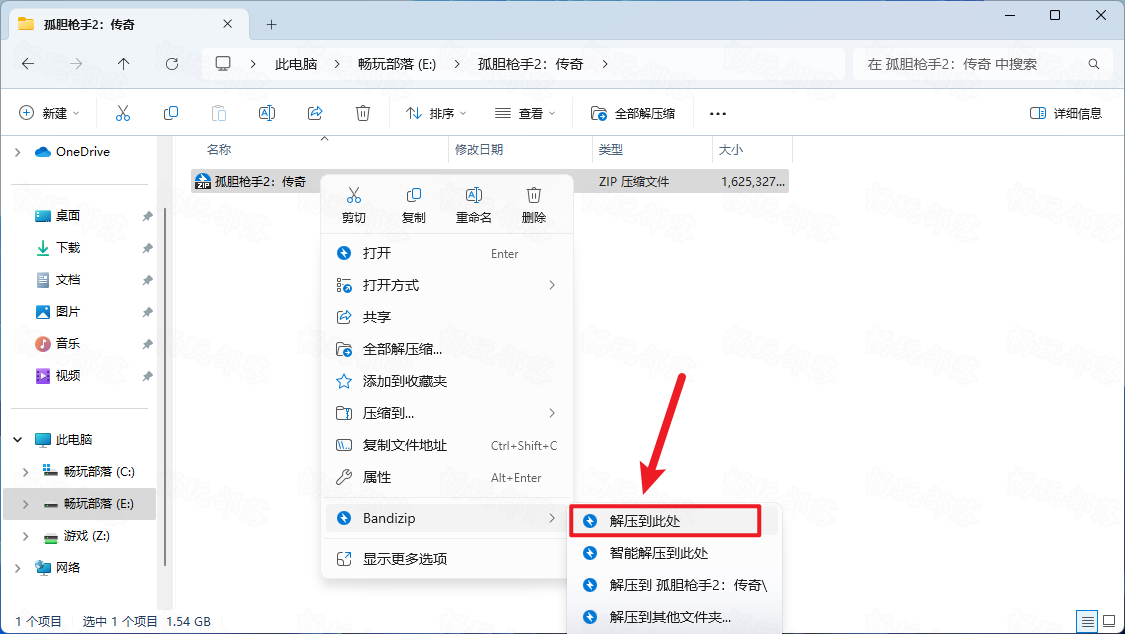Image resolution: width=1125 pixels, height=634 pixels.
Task: Open the Bandizip submenu entry
Action: tap(447, 518)
